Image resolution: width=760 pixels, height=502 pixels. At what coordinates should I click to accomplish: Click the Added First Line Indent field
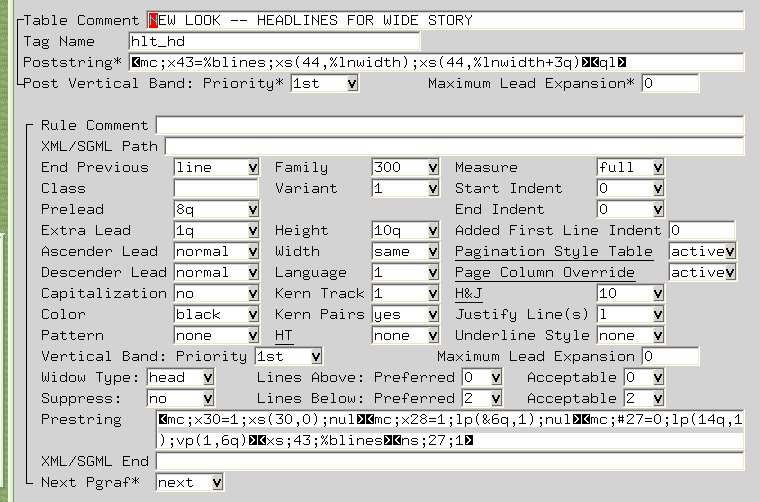coord(701,231)
